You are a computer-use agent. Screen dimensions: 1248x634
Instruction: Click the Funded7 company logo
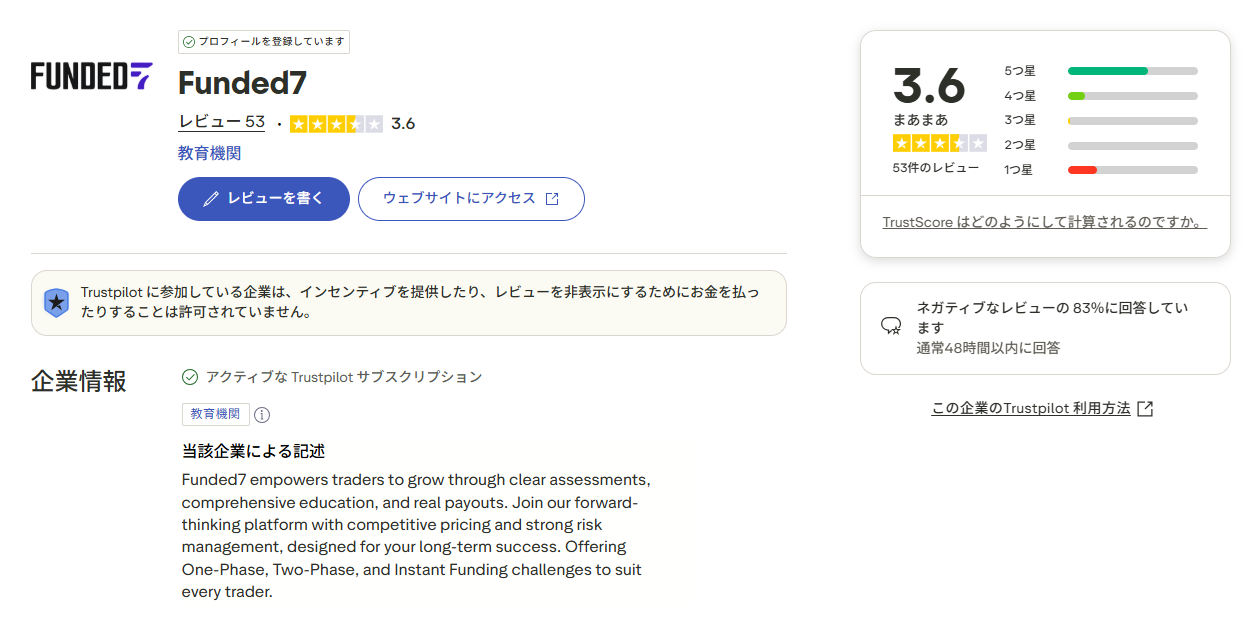click(91, 76)
